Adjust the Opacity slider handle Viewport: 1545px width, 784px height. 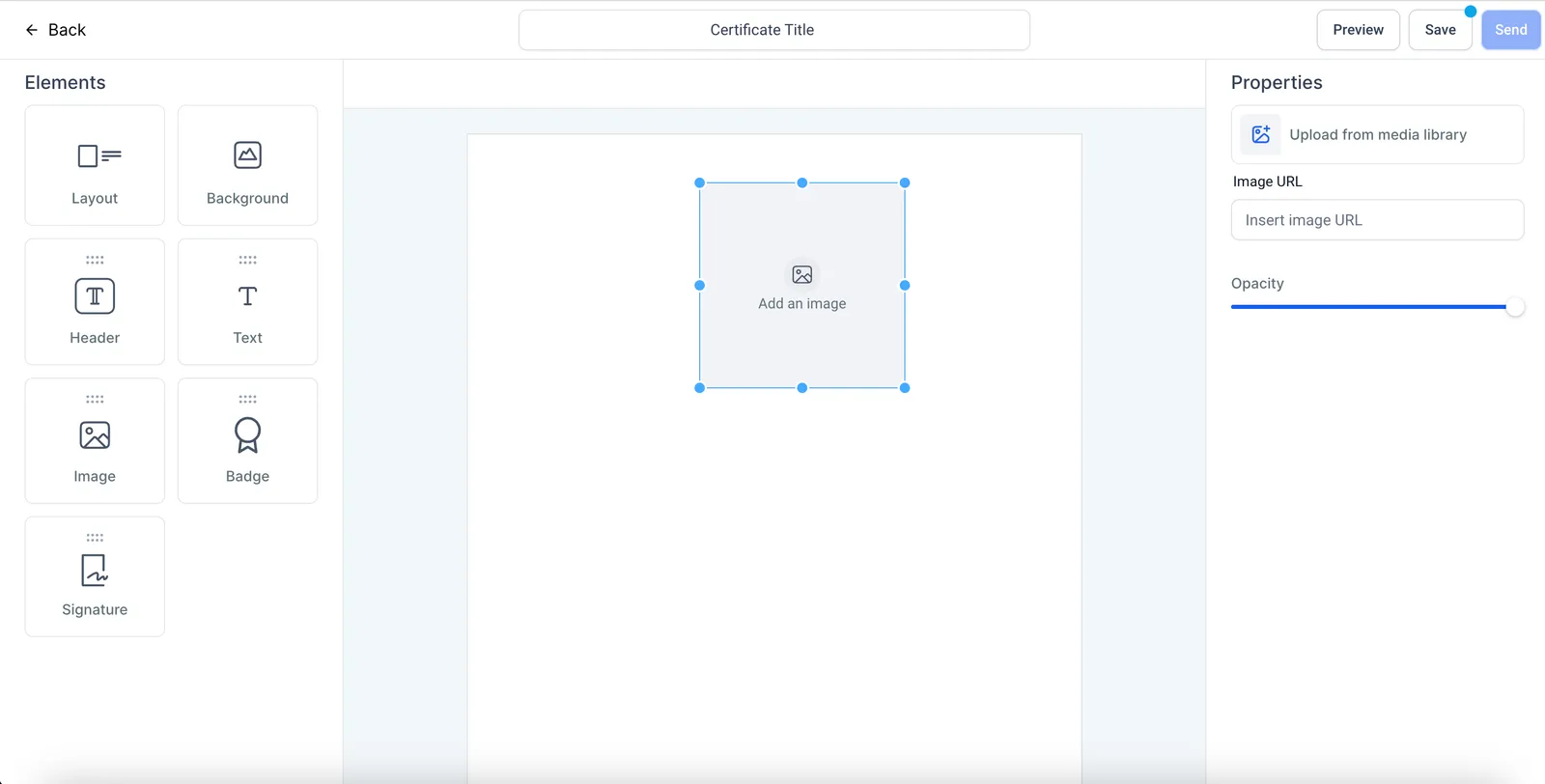tap(1515, 307)
